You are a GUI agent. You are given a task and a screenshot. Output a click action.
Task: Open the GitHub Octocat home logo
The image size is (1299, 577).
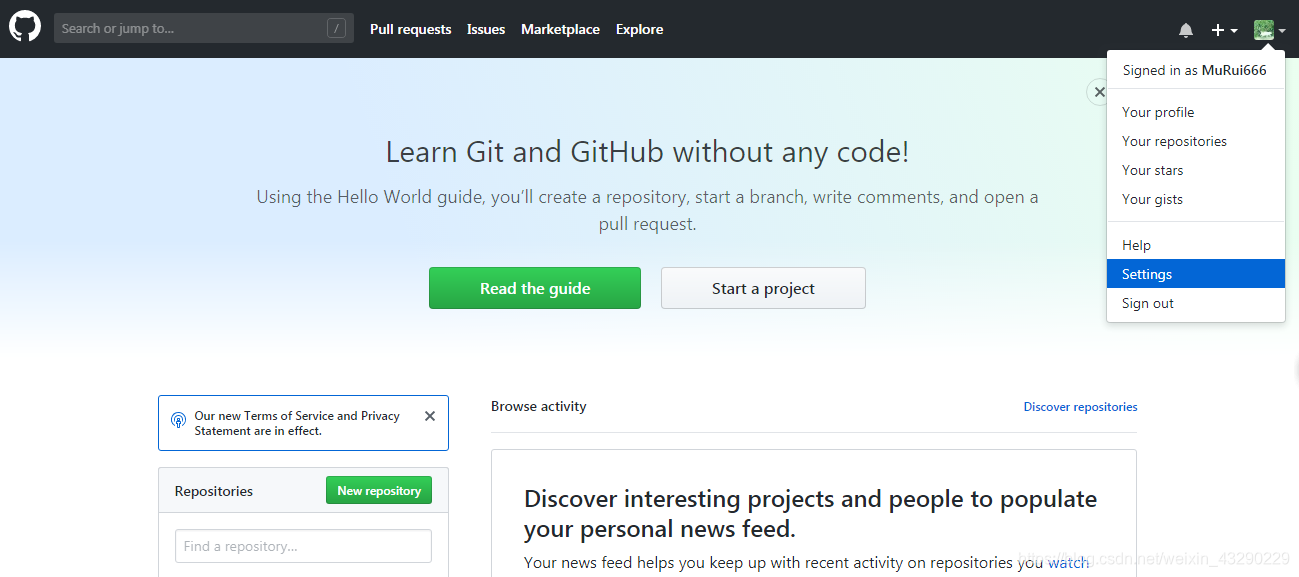tap(25, 27)
